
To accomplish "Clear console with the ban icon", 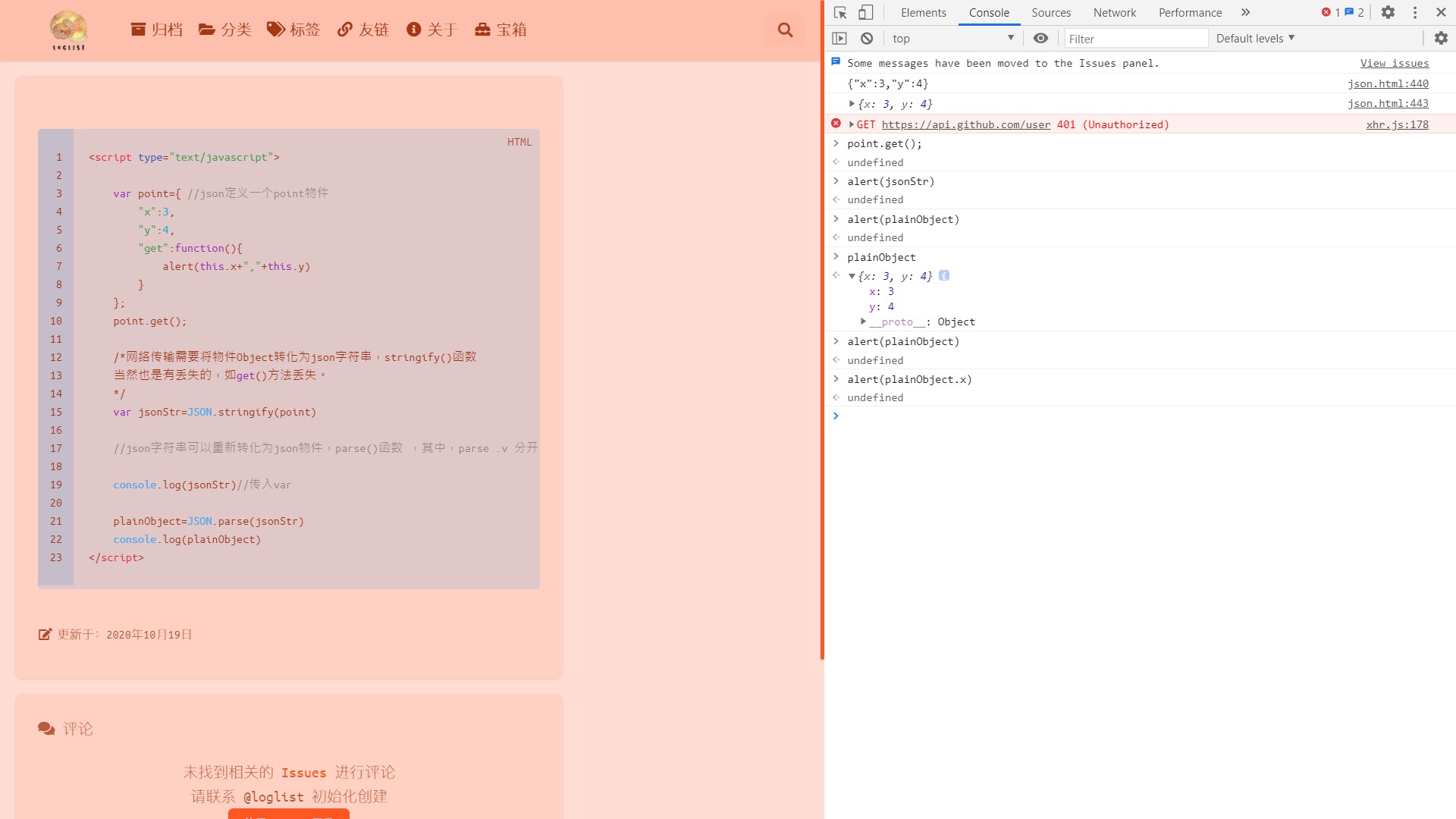I will pyautogui.click(x=867, y=38).
